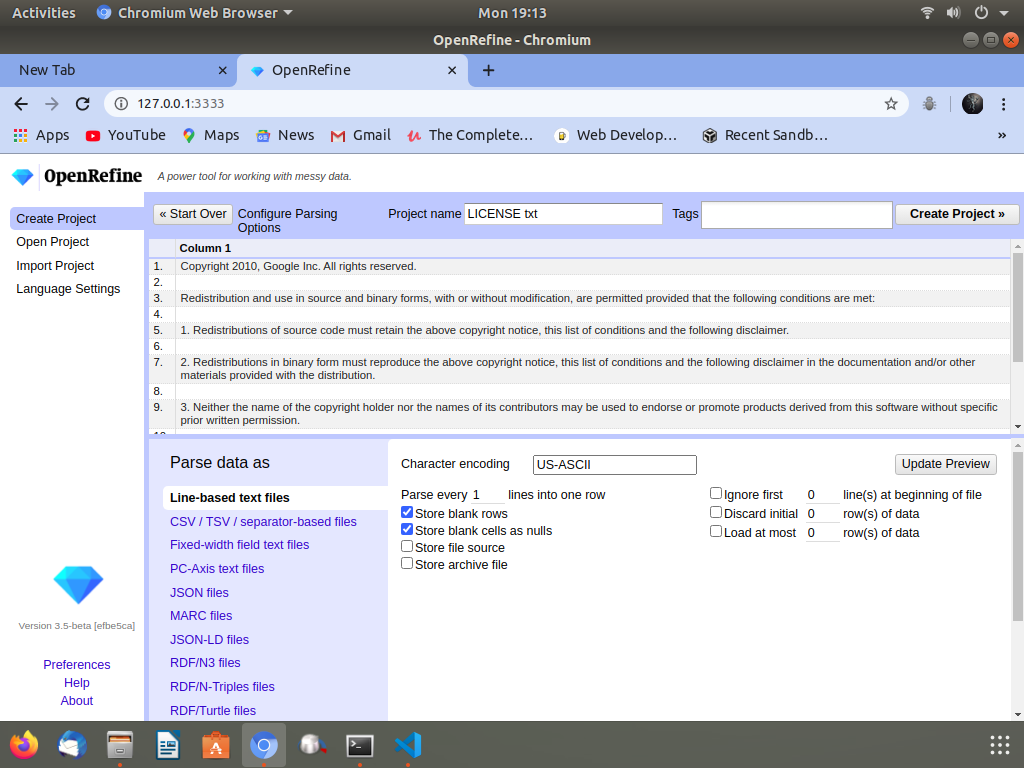
Task: Open The Complete... bookmark
Action: 470,135
